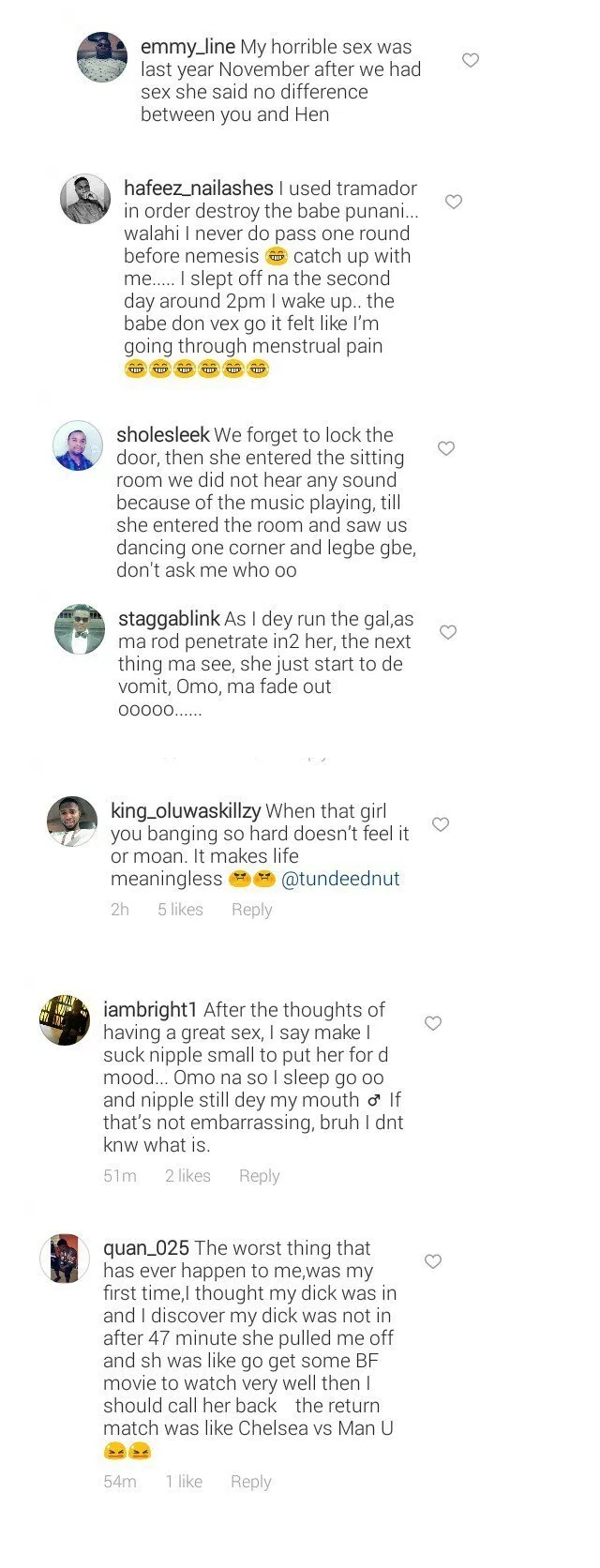600x1568 pixels.
Task: Reply to king_oluwaskillzy's comment
Action: [x=251, y=910]
